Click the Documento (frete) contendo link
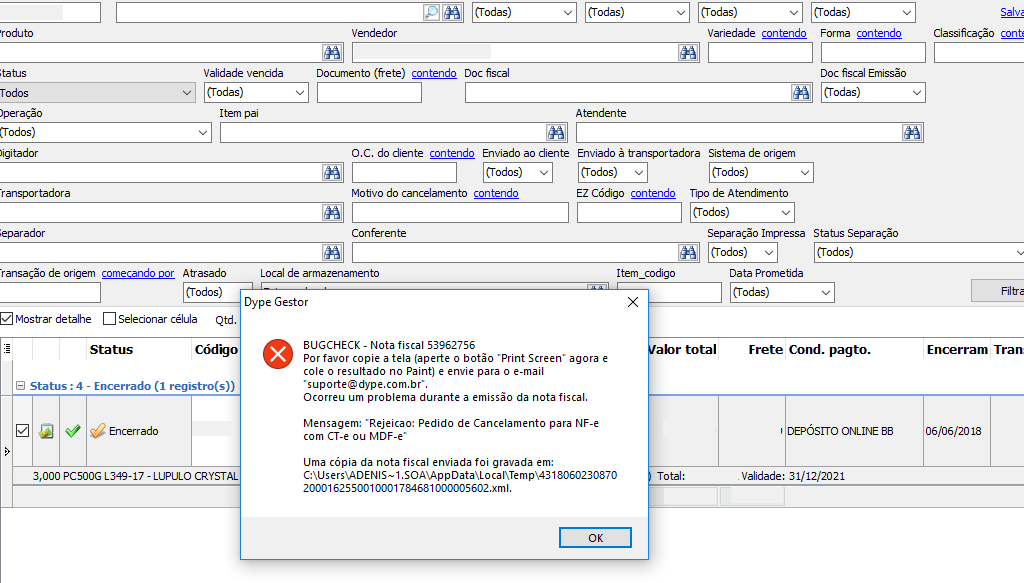The image size is (1024, 583). [434, 73]
